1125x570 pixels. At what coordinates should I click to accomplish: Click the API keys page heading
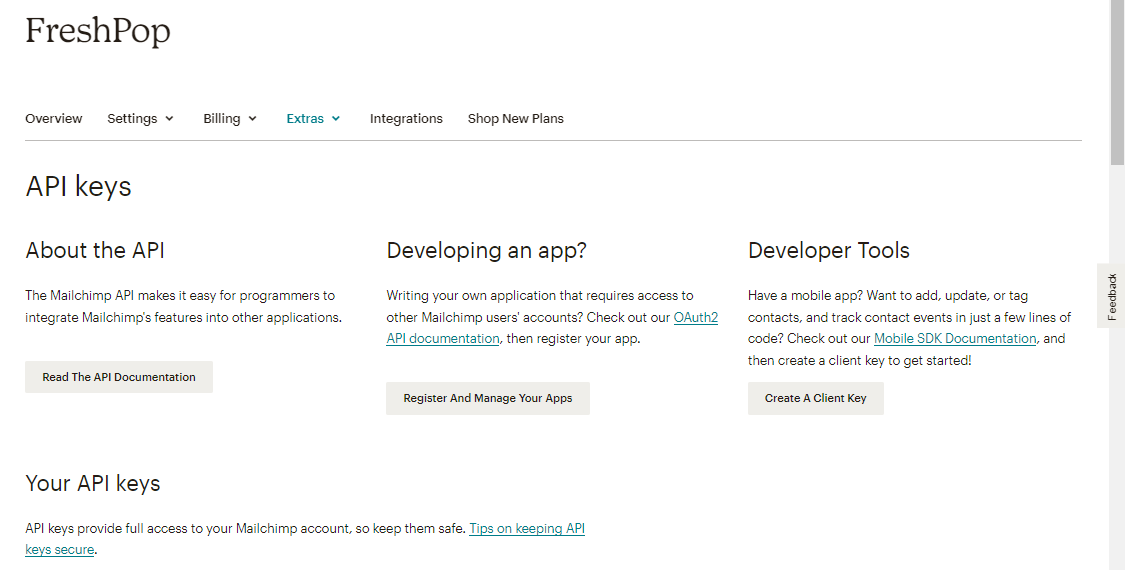(78, 187)
